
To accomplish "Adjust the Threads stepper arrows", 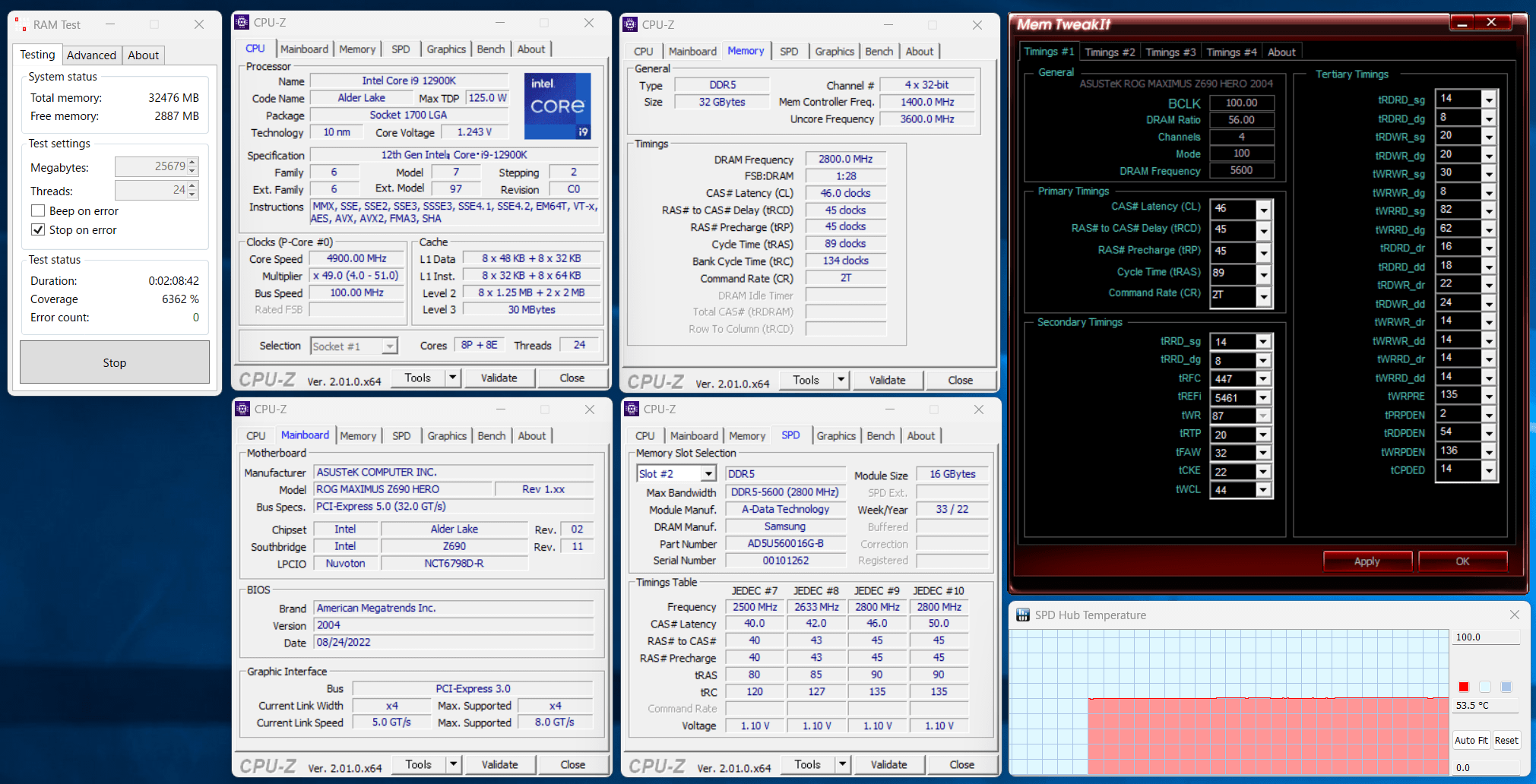I will (193, 189).
